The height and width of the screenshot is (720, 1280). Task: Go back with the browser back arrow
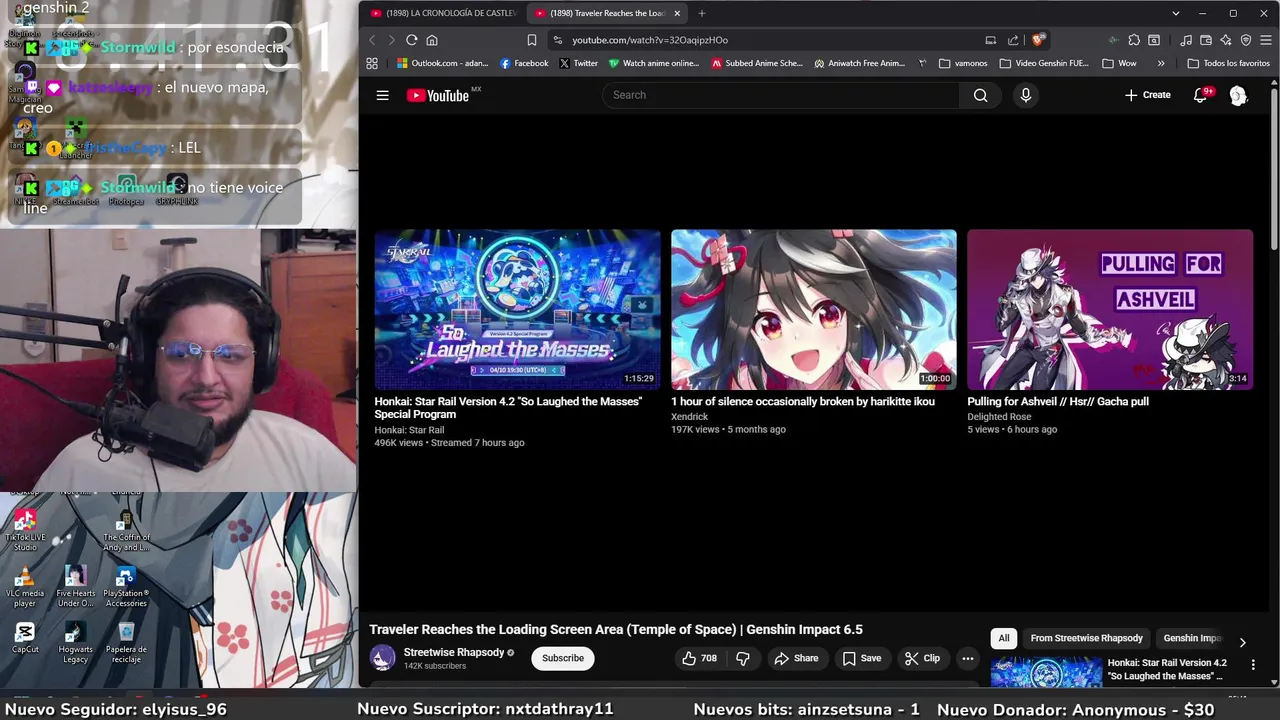coord(372,40)
